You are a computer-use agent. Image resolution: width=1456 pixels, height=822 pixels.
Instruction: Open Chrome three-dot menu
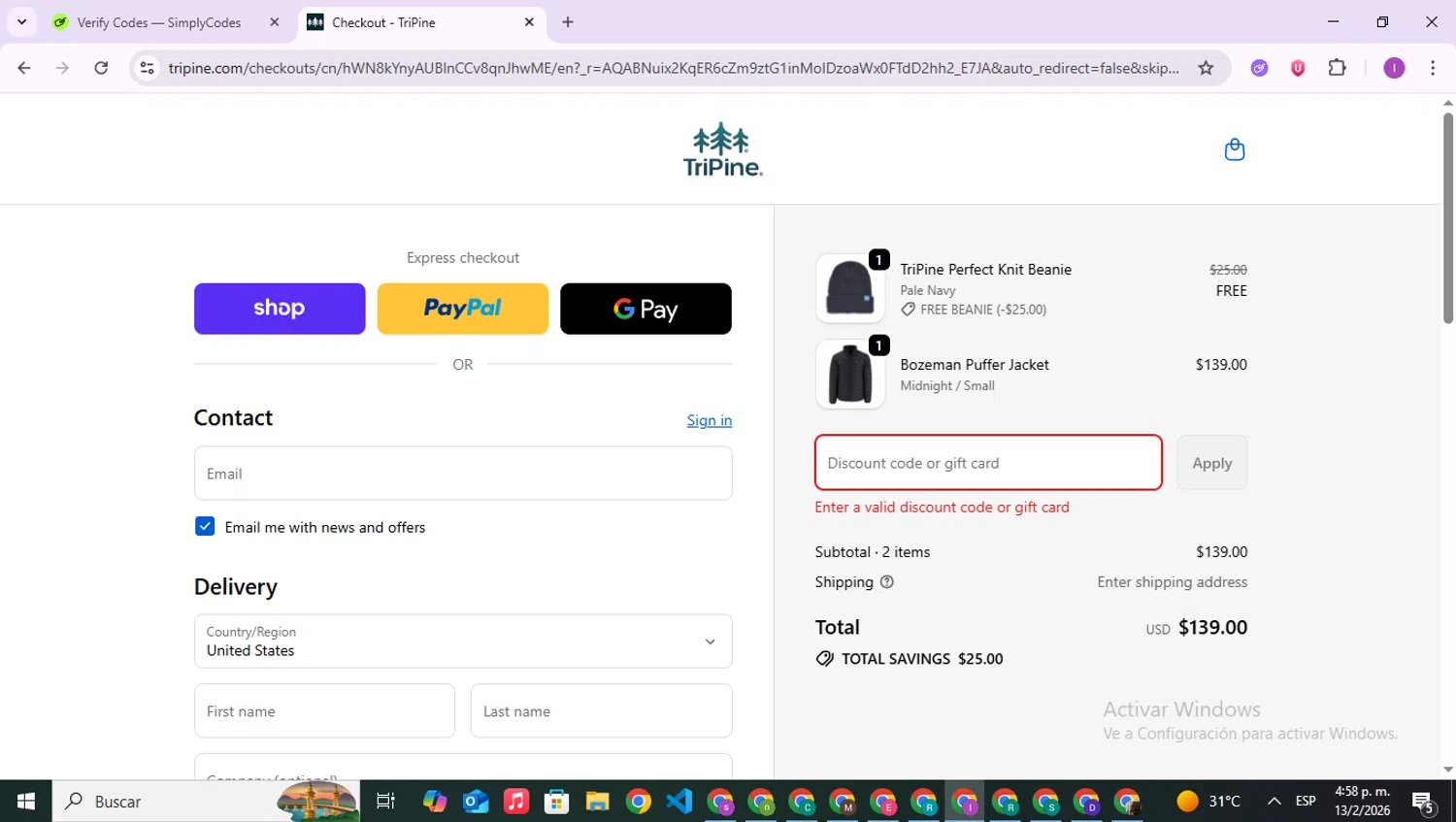tap(1433, 68)
